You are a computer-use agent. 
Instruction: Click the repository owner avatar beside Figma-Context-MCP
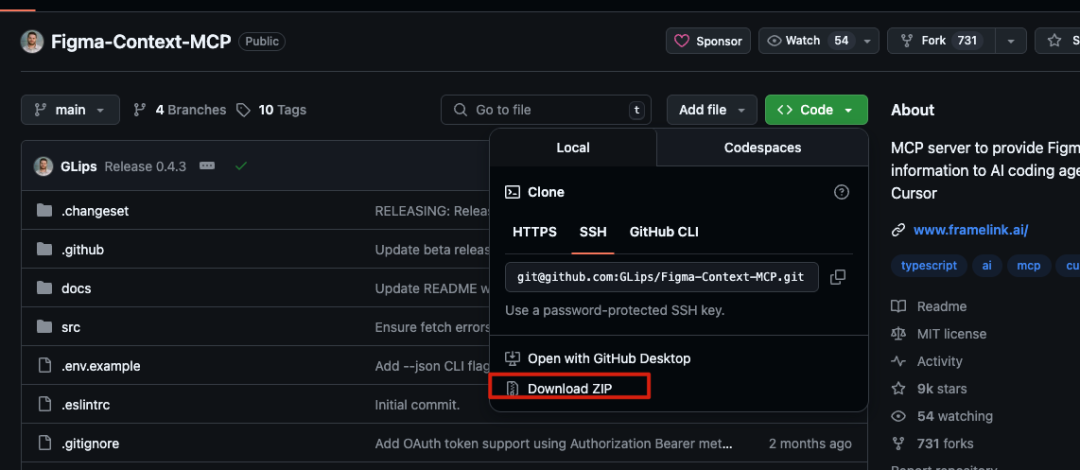tap(32, 41)
